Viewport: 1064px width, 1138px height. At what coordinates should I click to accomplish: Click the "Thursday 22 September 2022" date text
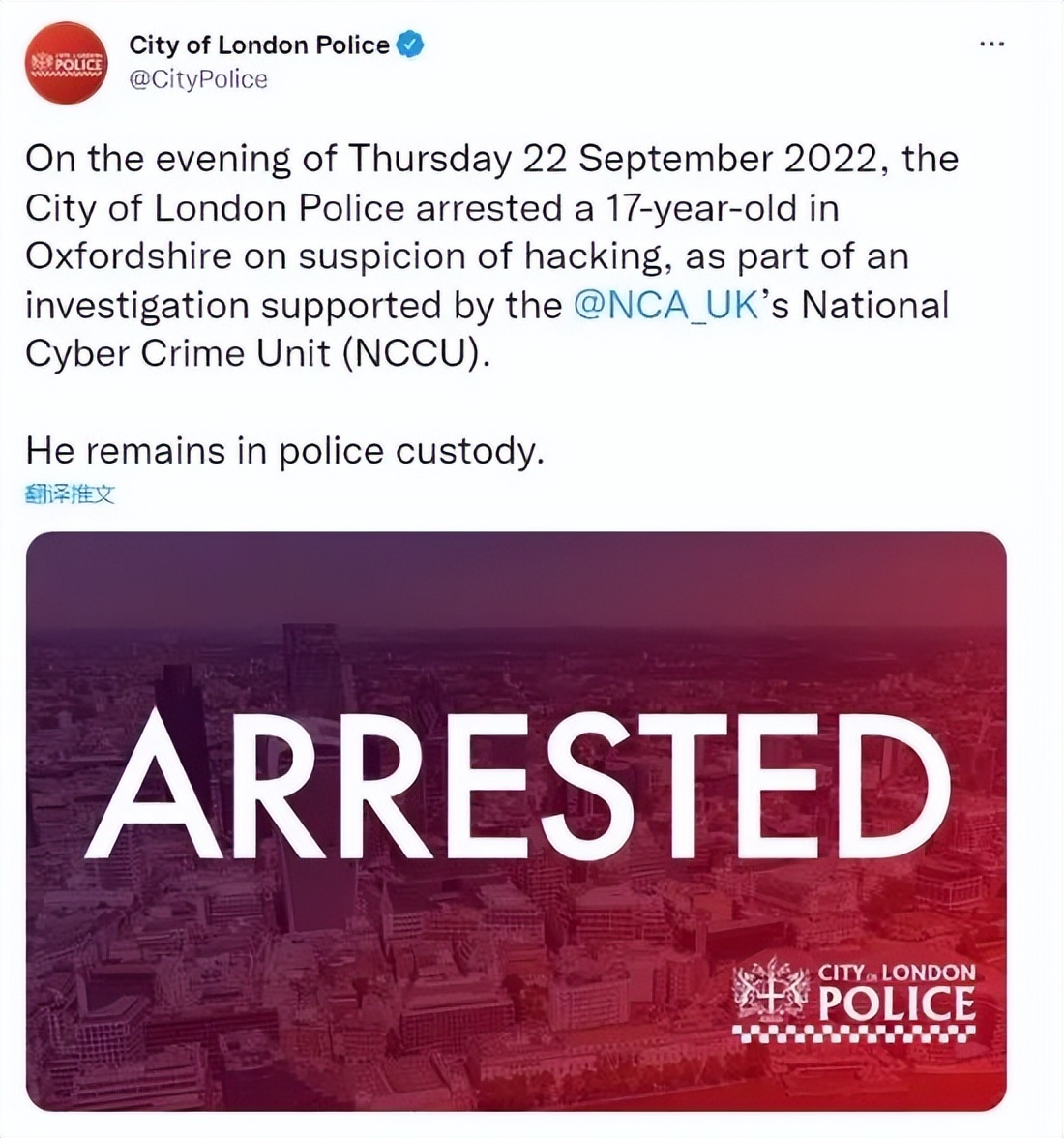[617, 159]
